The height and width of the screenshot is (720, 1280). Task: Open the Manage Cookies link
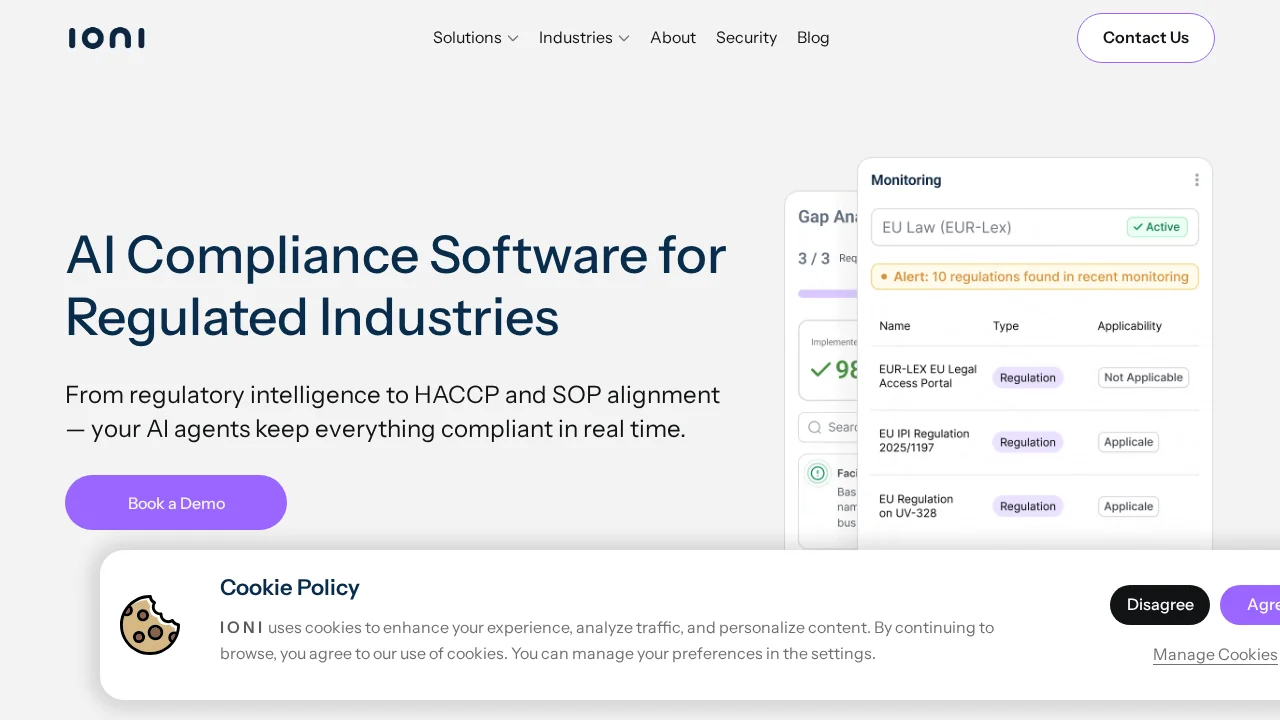pos(1215,654)
